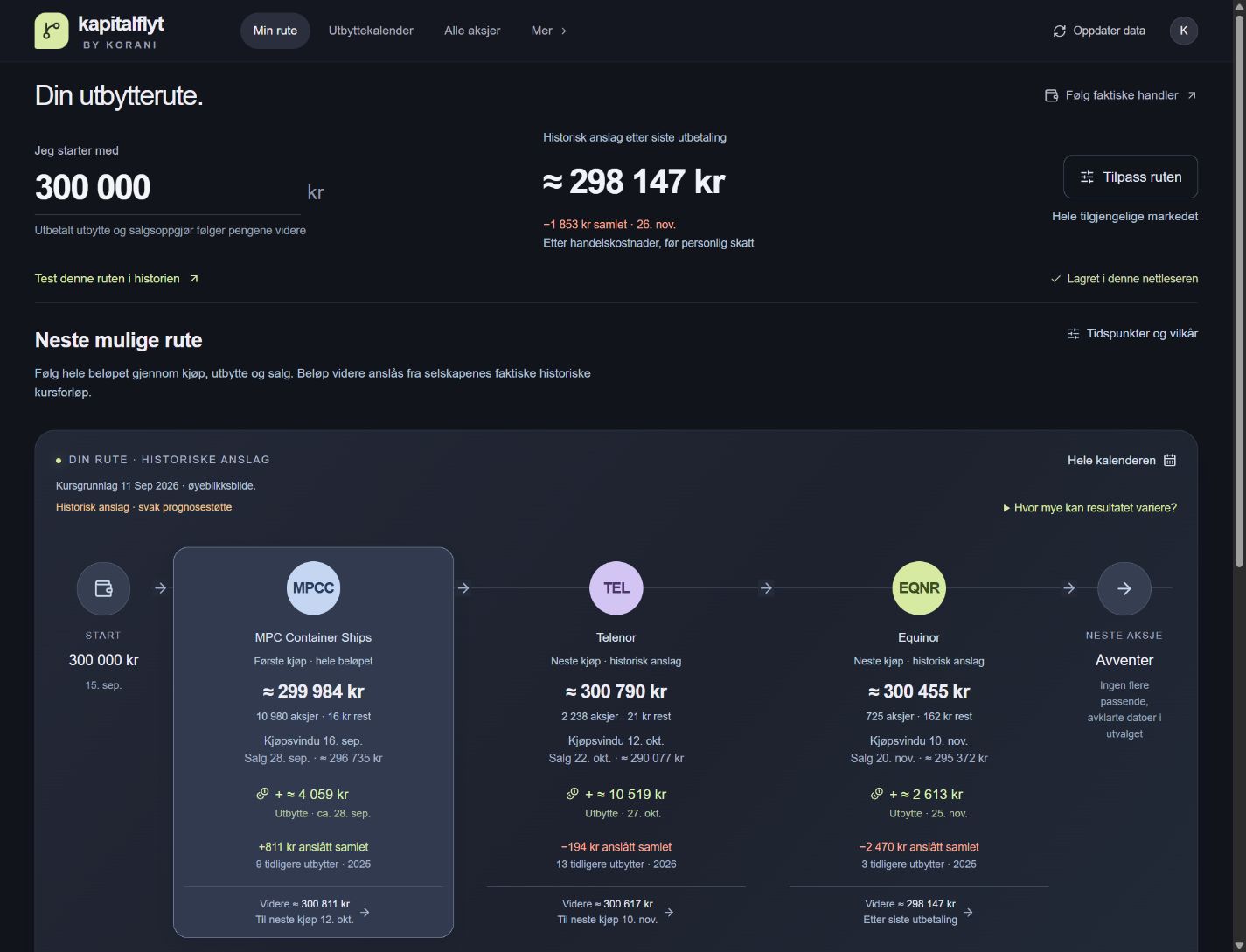Click the arrow after Videre ≈ 298 147 kr
Screen dimensions: 1246x952
[968, 912]
